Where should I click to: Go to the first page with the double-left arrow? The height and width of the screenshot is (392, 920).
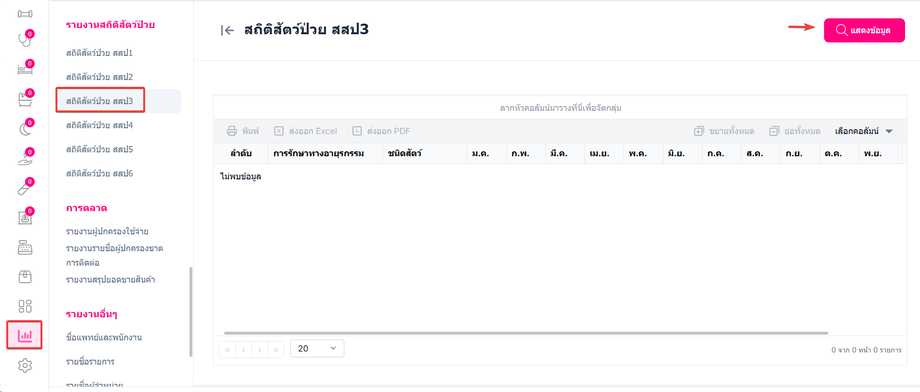[227, 350]
